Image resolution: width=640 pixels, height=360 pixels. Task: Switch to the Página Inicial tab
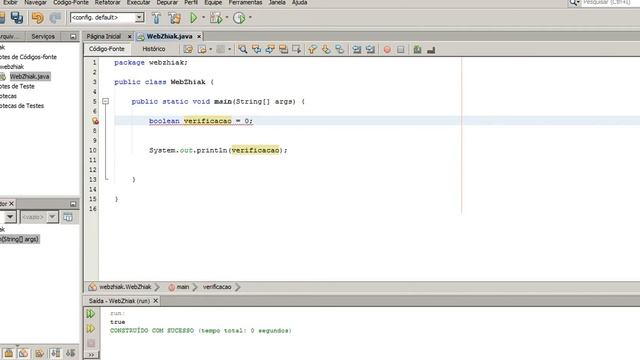pos(104,36)
